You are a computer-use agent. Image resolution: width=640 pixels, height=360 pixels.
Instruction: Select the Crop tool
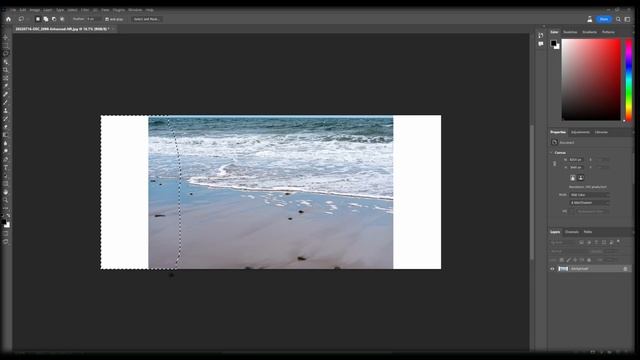click(x=6, y=70)
